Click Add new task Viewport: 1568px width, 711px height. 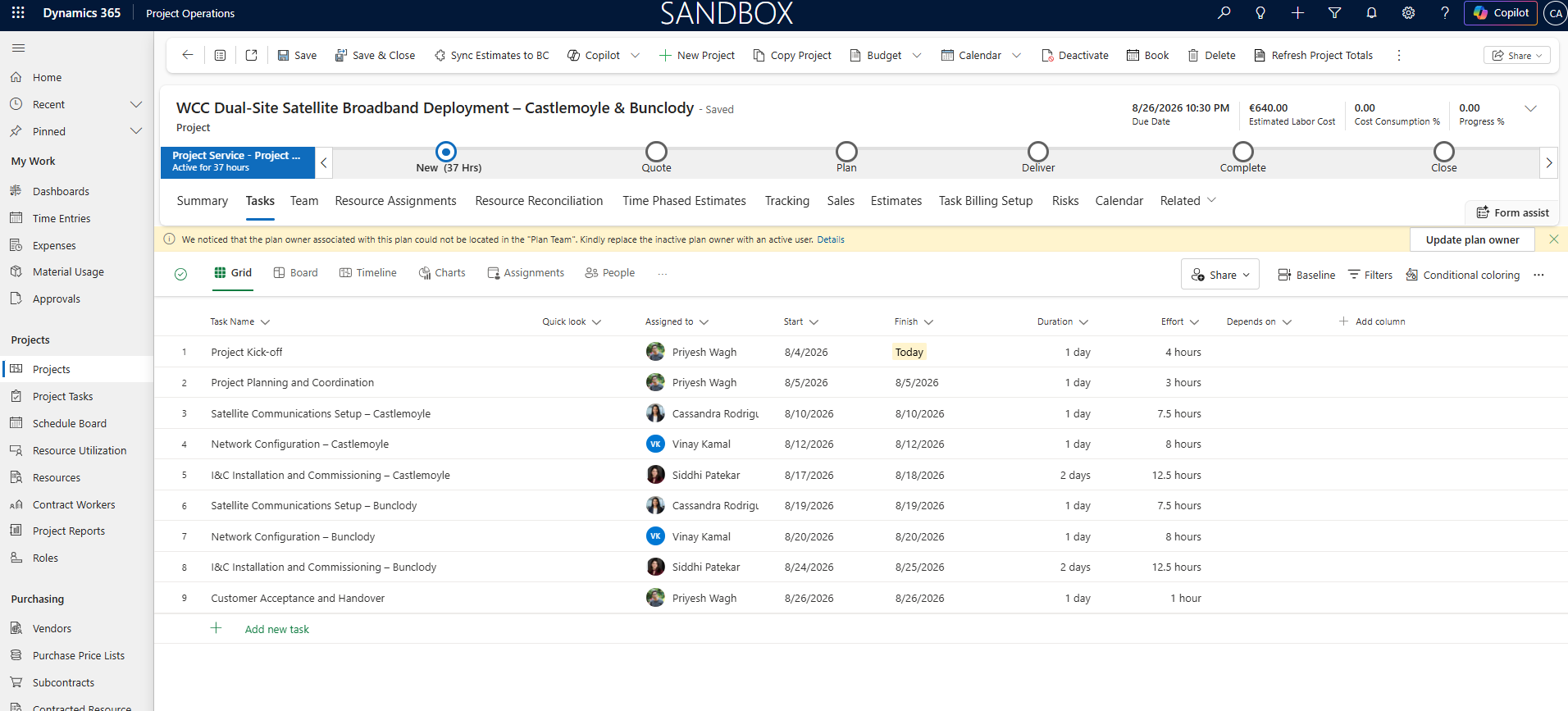point(276,629)
